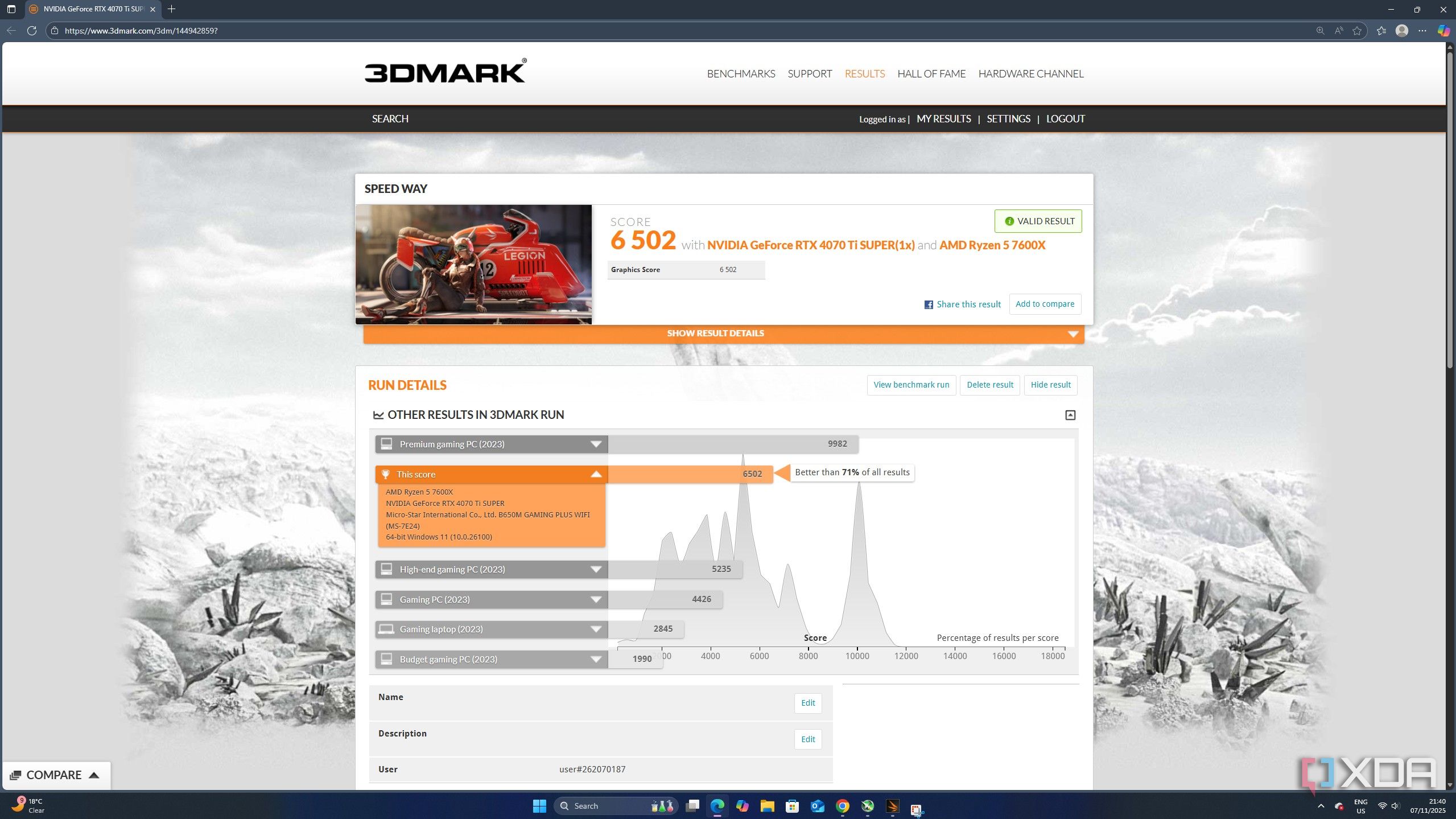Click the Windows taskbar Search box
The width and height of the screenshot is (1456, 819).
tap(616, 805)
